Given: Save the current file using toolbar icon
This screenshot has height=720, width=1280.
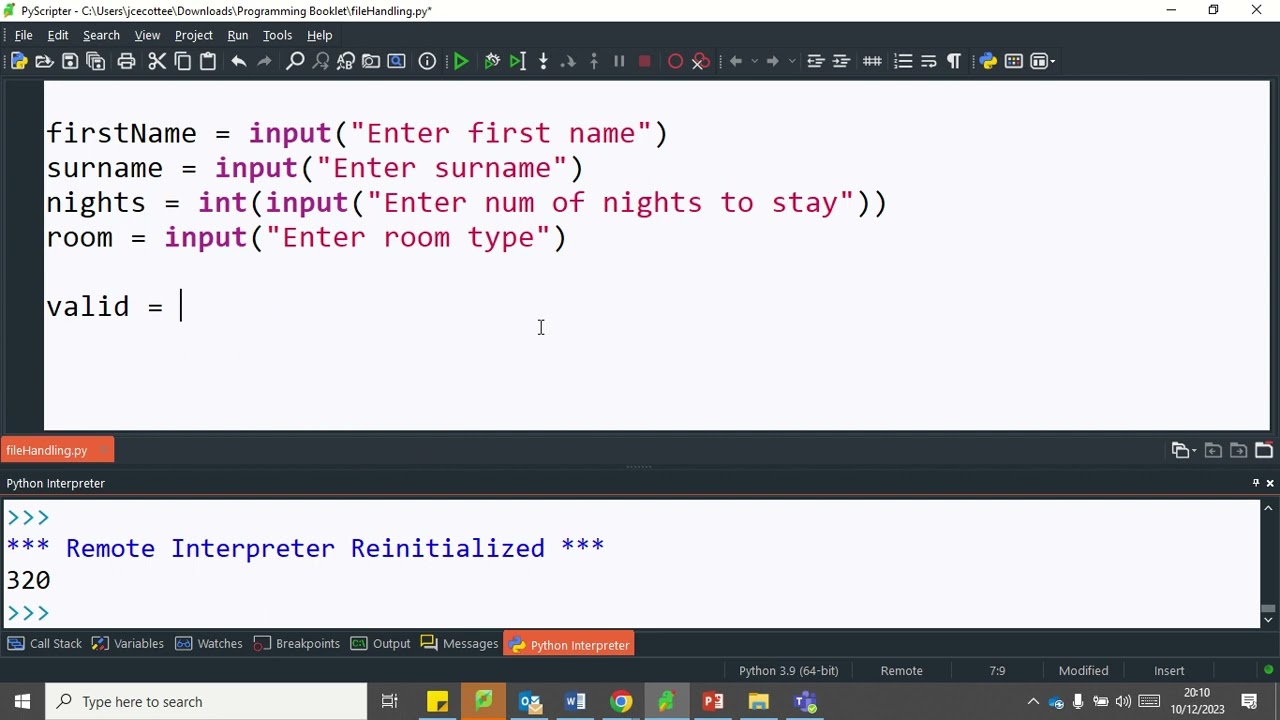Looking at the screenshot, I should (x=70, y=61).
